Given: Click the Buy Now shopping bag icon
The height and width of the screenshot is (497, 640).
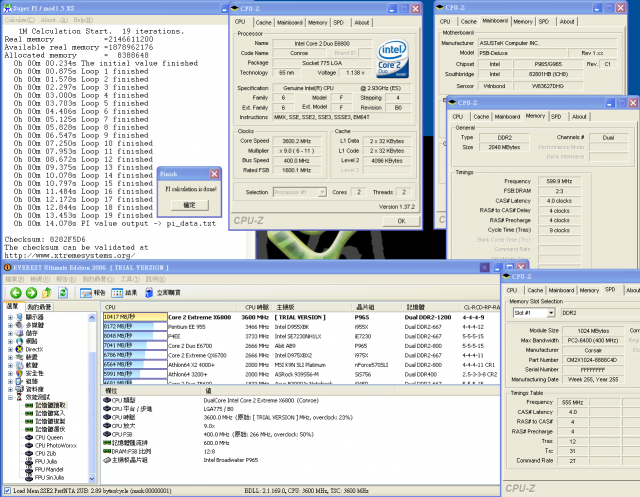Looking at the screenshot, I should click(x=149, y=292).
